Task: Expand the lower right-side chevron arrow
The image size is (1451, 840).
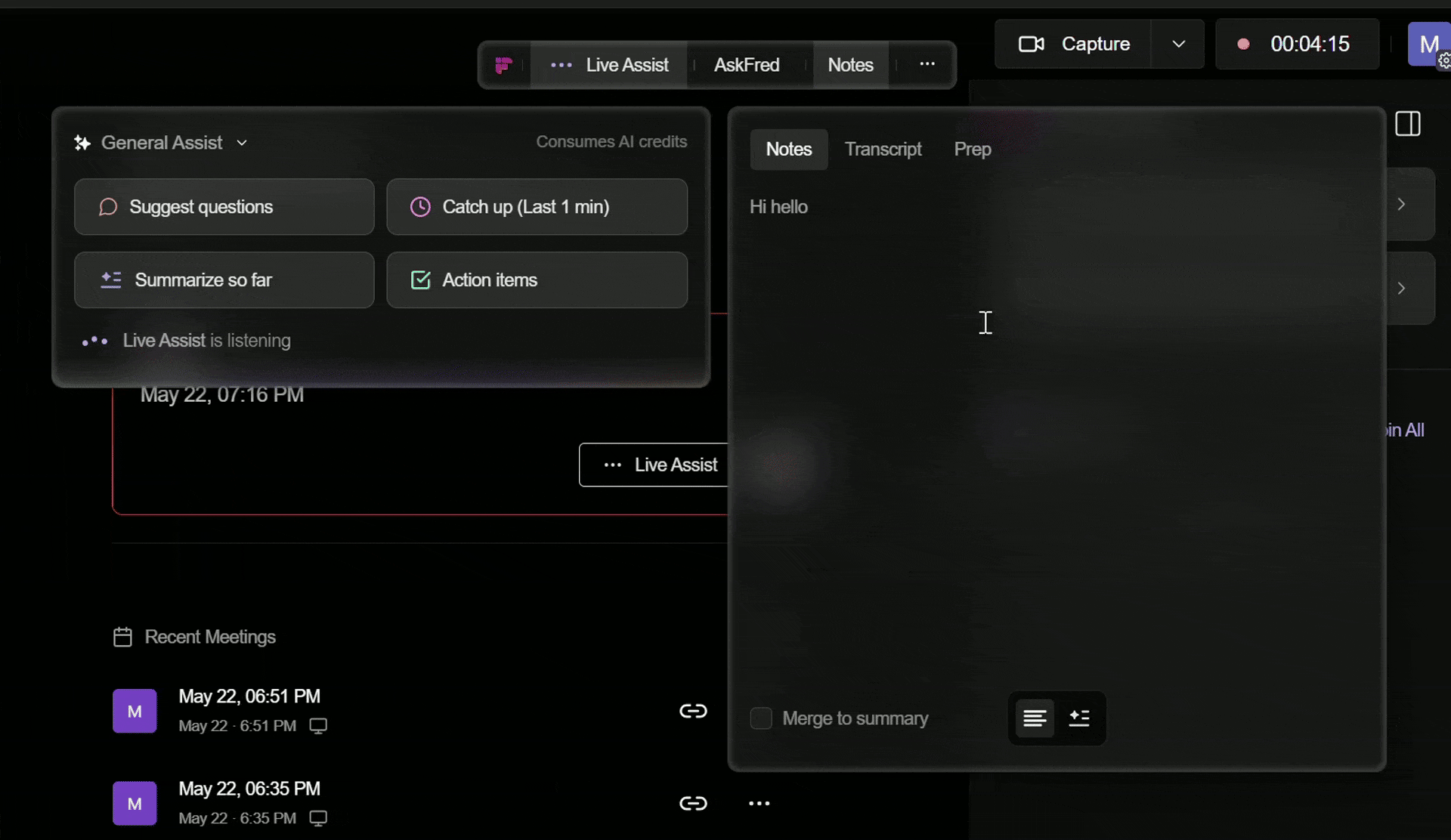Action: 1402,289
